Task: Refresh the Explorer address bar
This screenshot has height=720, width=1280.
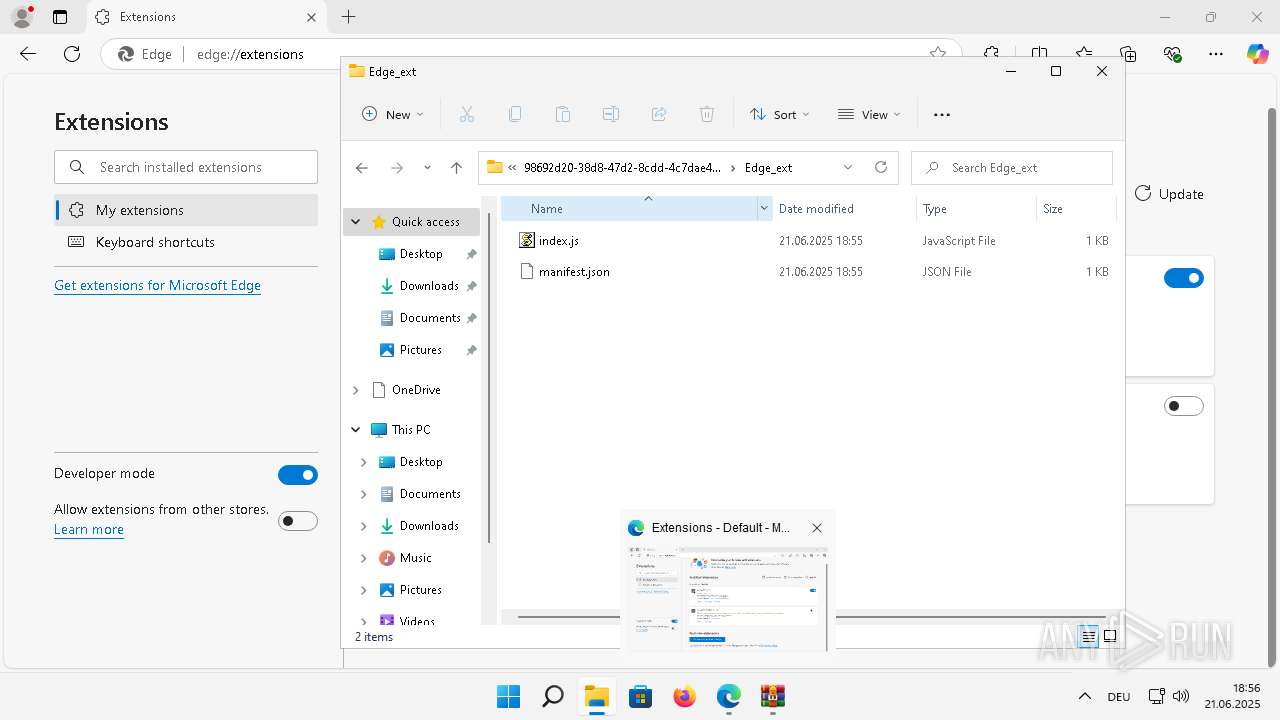Action: [x=881, y=167]
